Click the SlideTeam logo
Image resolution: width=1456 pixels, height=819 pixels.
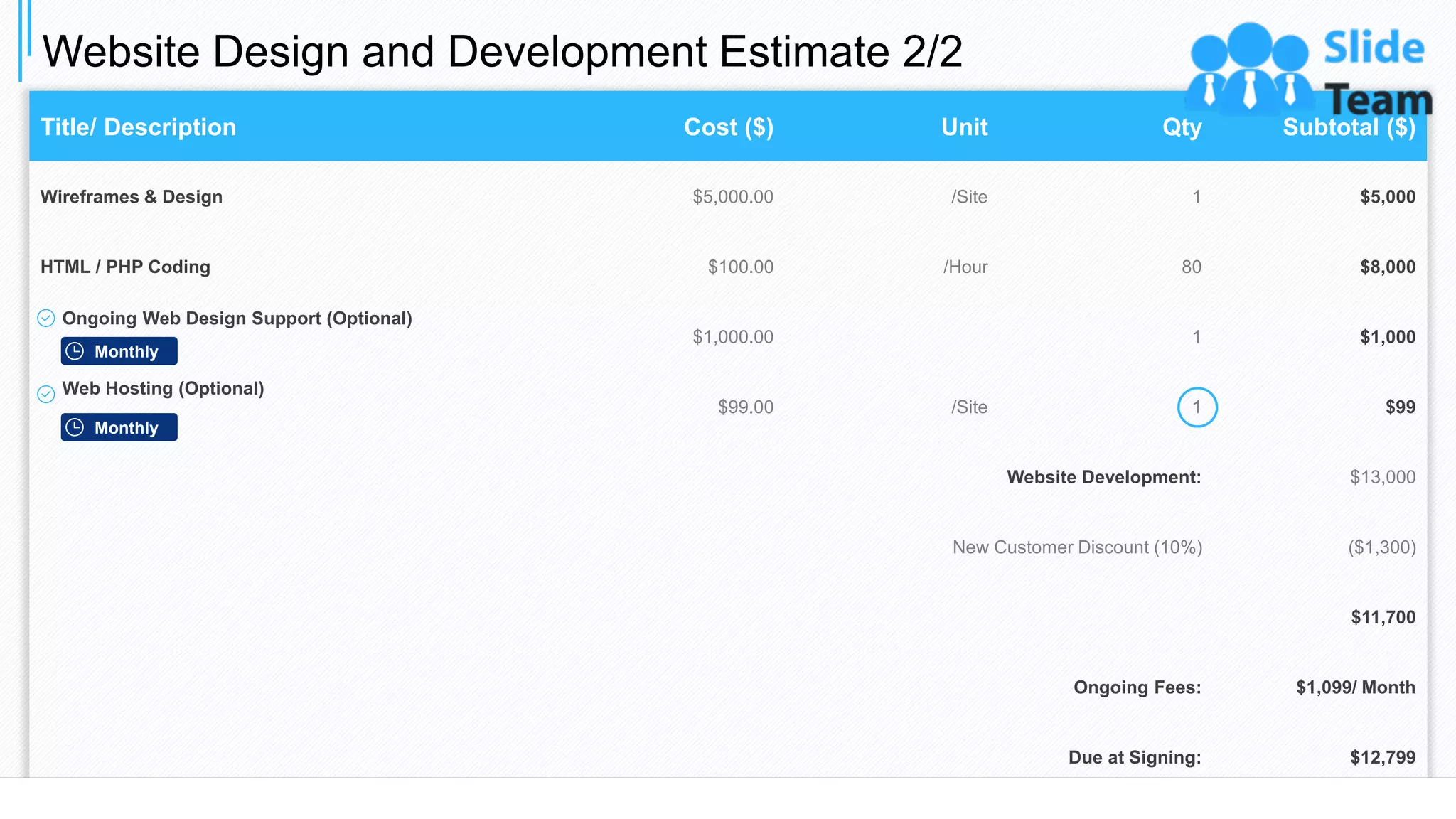(x=1309, y=70)
